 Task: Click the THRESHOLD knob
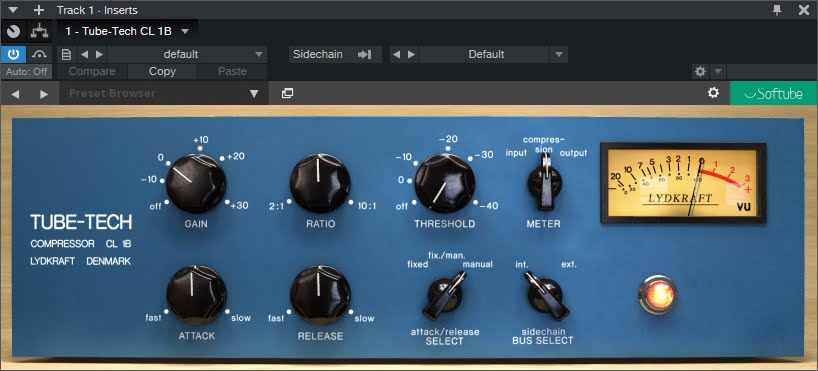click(444, 183)
